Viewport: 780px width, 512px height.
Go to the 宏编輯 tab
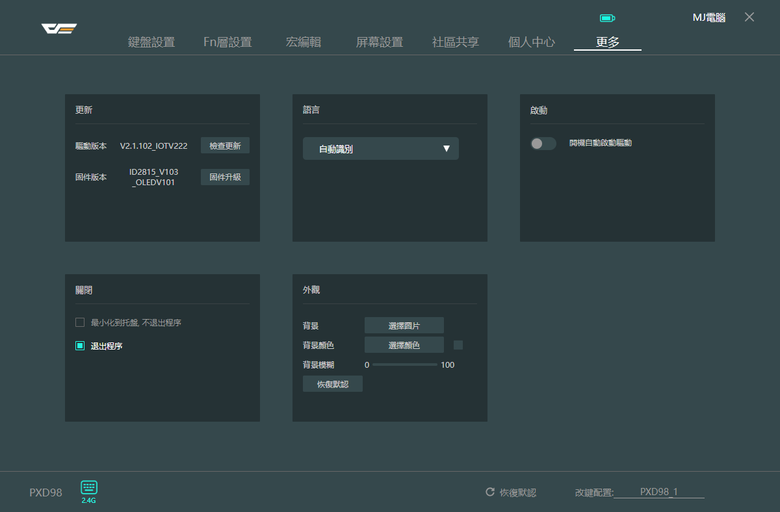click(x=303, y=42)
